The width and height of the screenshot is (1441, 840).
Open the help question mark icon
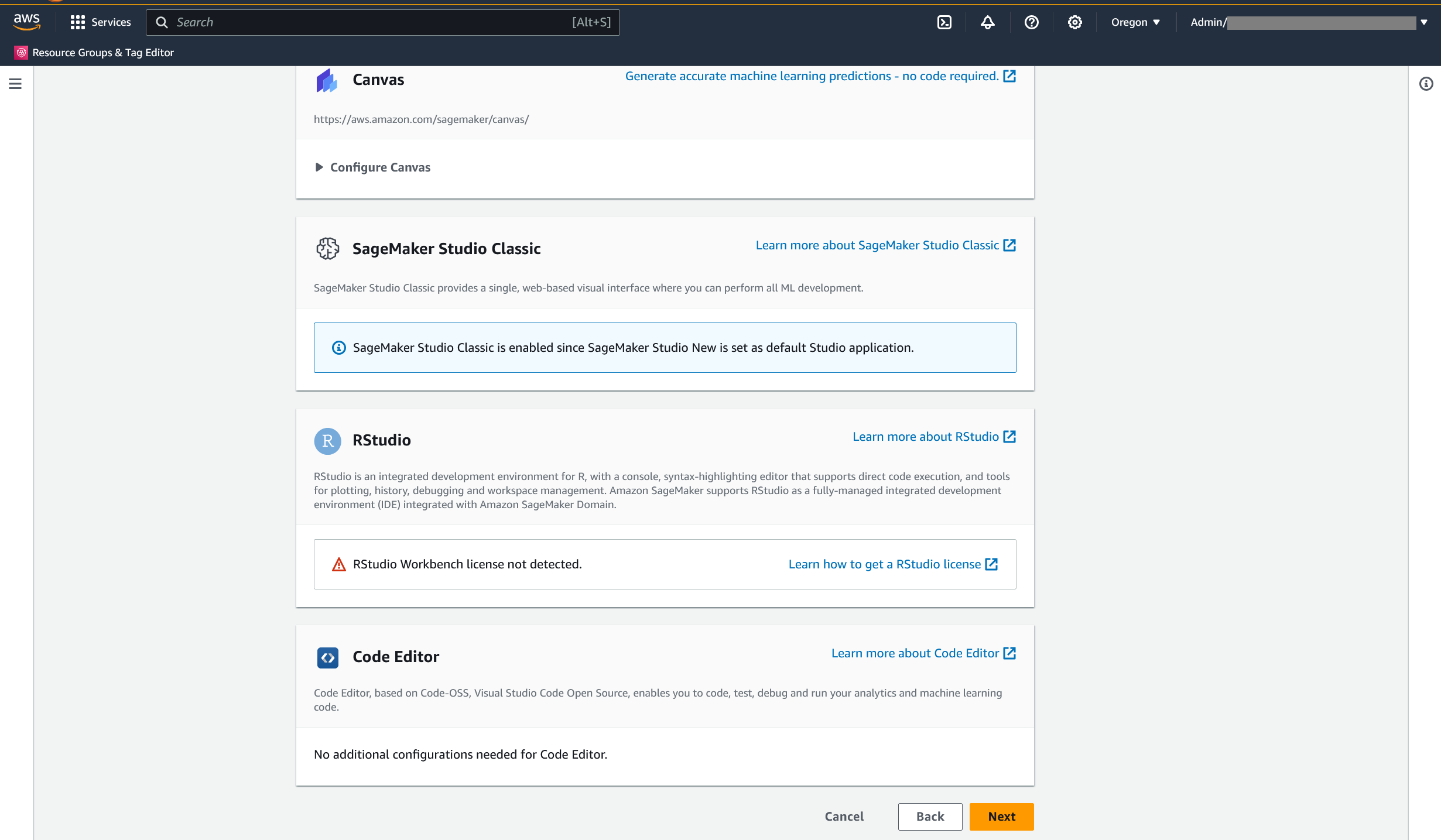coord(1031,22)
